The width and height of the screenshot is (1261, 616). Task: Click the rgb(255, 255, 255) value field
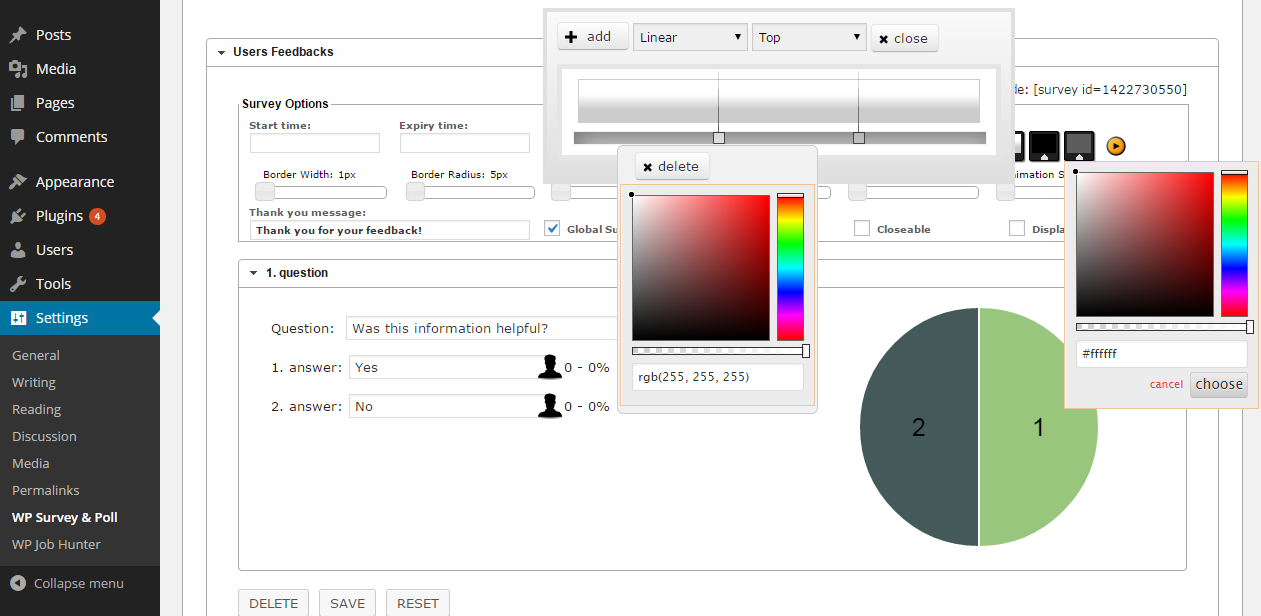click(718, 377)
